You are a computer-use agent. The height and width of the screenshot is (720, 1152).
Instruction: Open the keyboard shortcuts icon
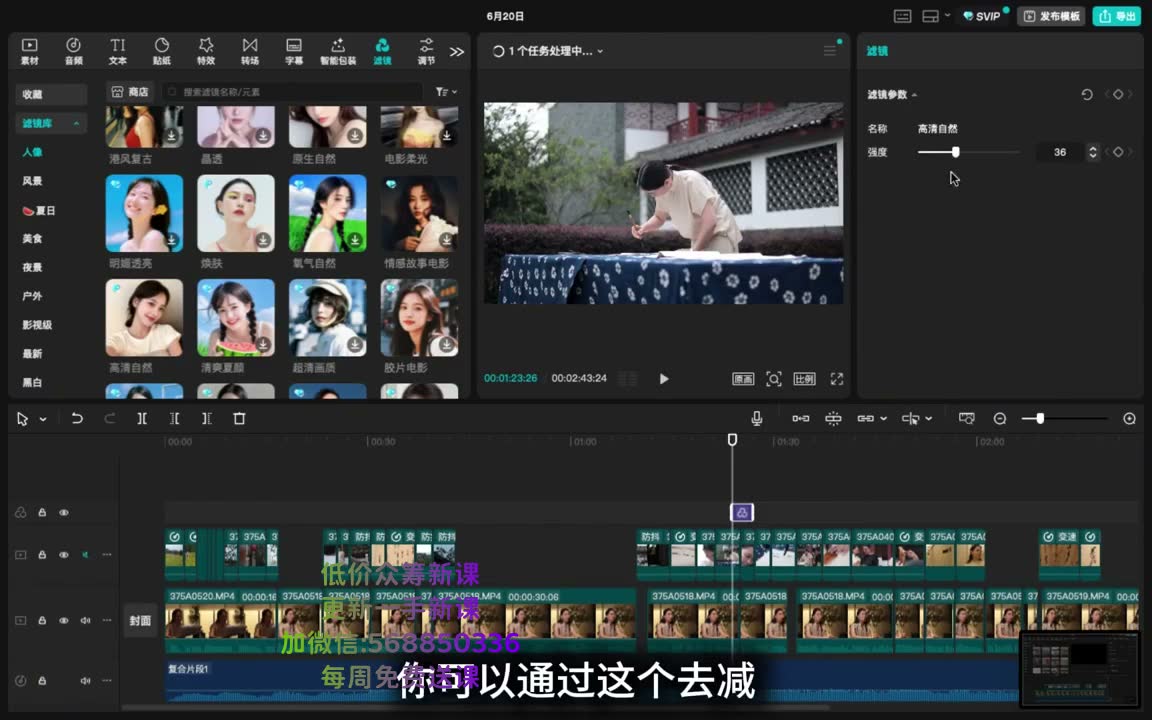[x=902, y=16]
